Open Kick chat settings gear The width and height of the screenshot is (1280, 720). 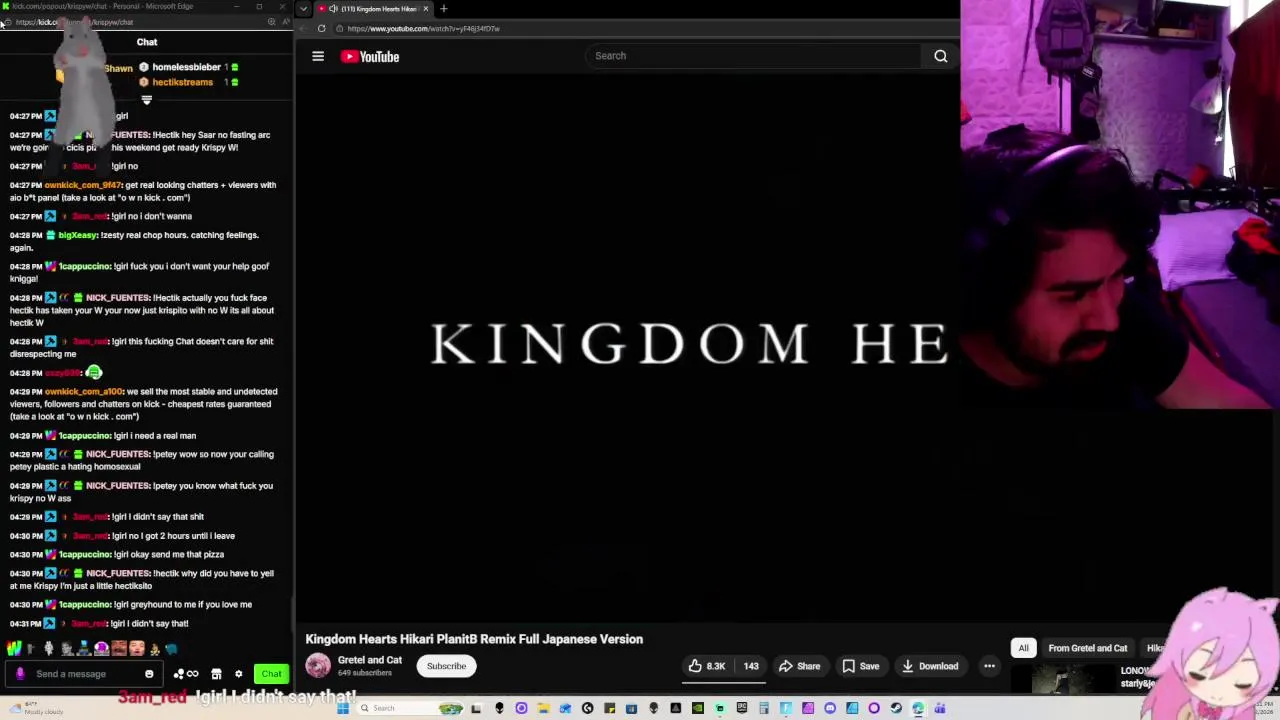pos(238,674)
